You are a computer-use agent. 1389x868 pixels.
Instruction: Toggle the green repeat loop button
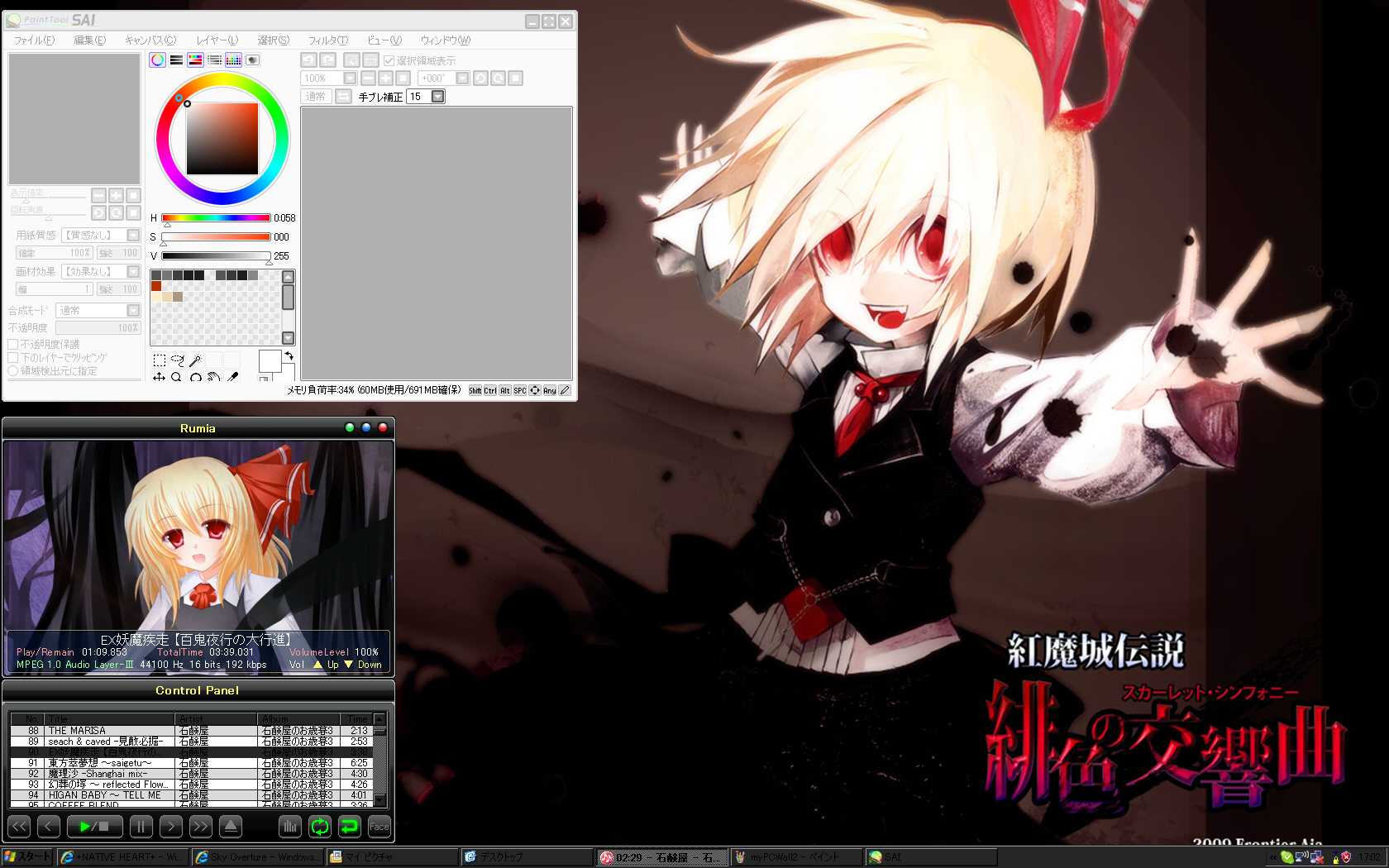click(320, 826)
